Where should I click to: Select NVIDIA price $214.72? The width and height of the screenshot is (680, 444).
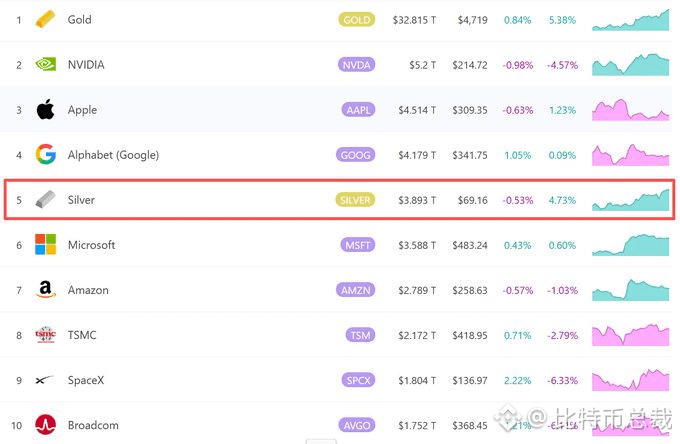coord(470,65)
